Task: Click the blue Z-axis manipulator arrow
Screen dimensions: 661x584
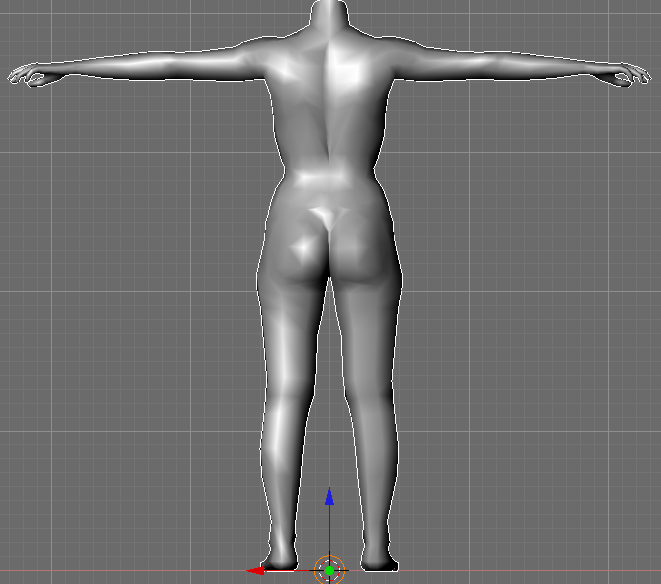Action: (330, 497)
